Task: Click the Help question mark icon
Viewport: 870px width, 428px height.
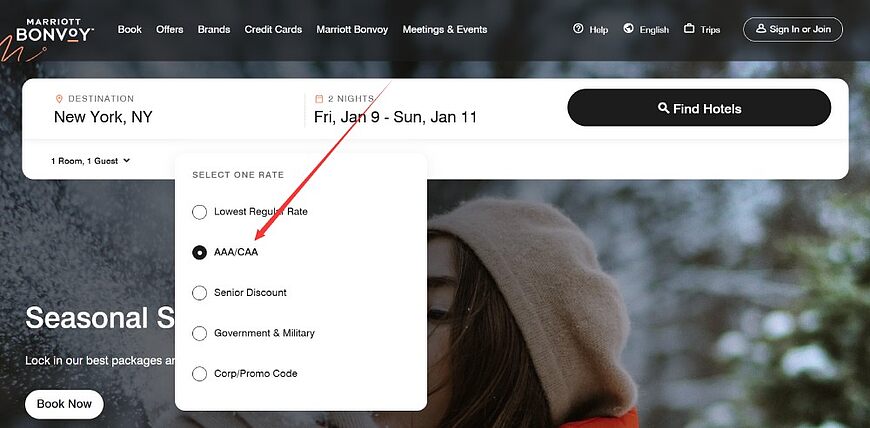Action: pos(578,28)
